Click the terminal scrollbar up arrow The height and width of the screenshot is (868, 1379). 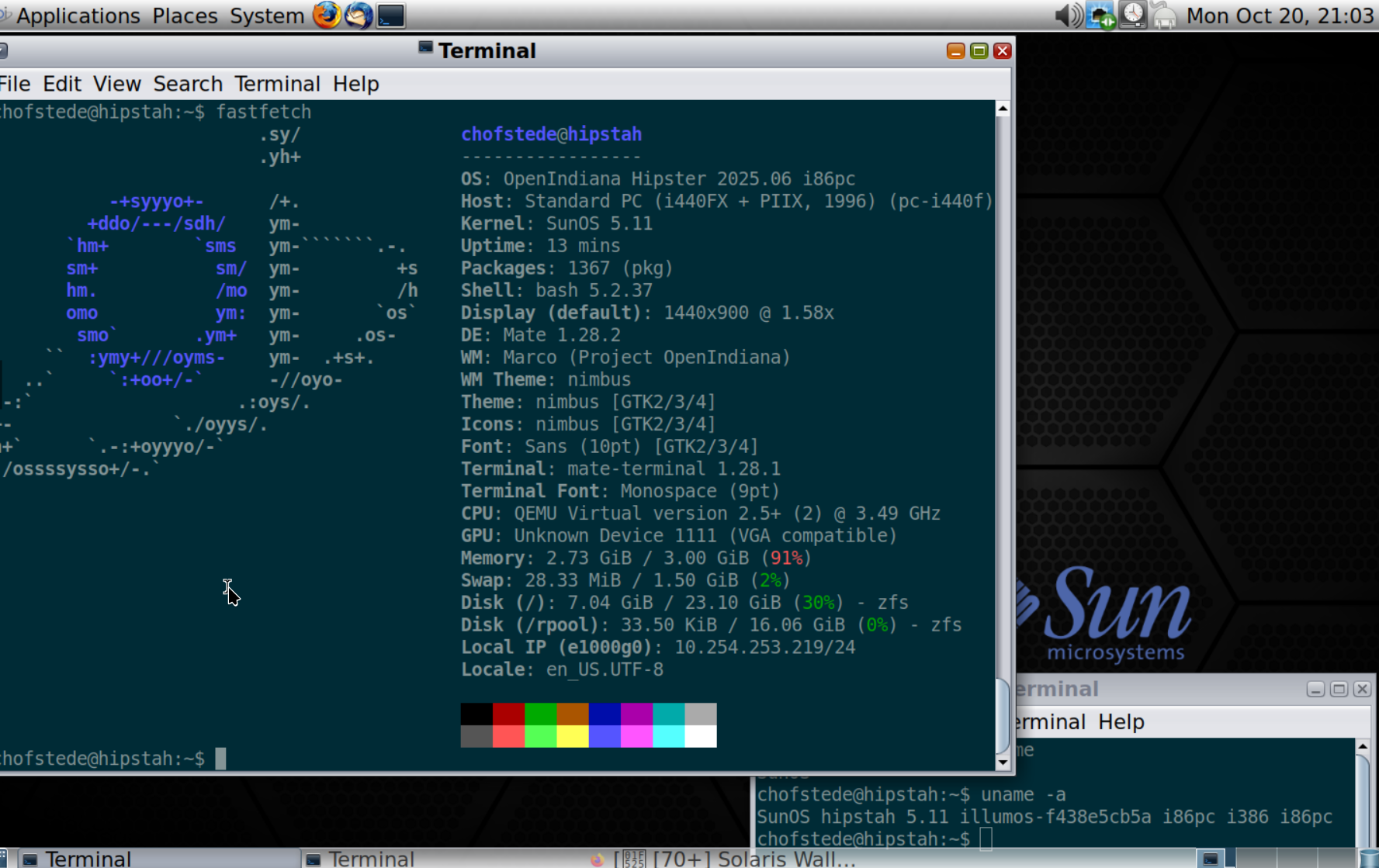(1003, 109)
